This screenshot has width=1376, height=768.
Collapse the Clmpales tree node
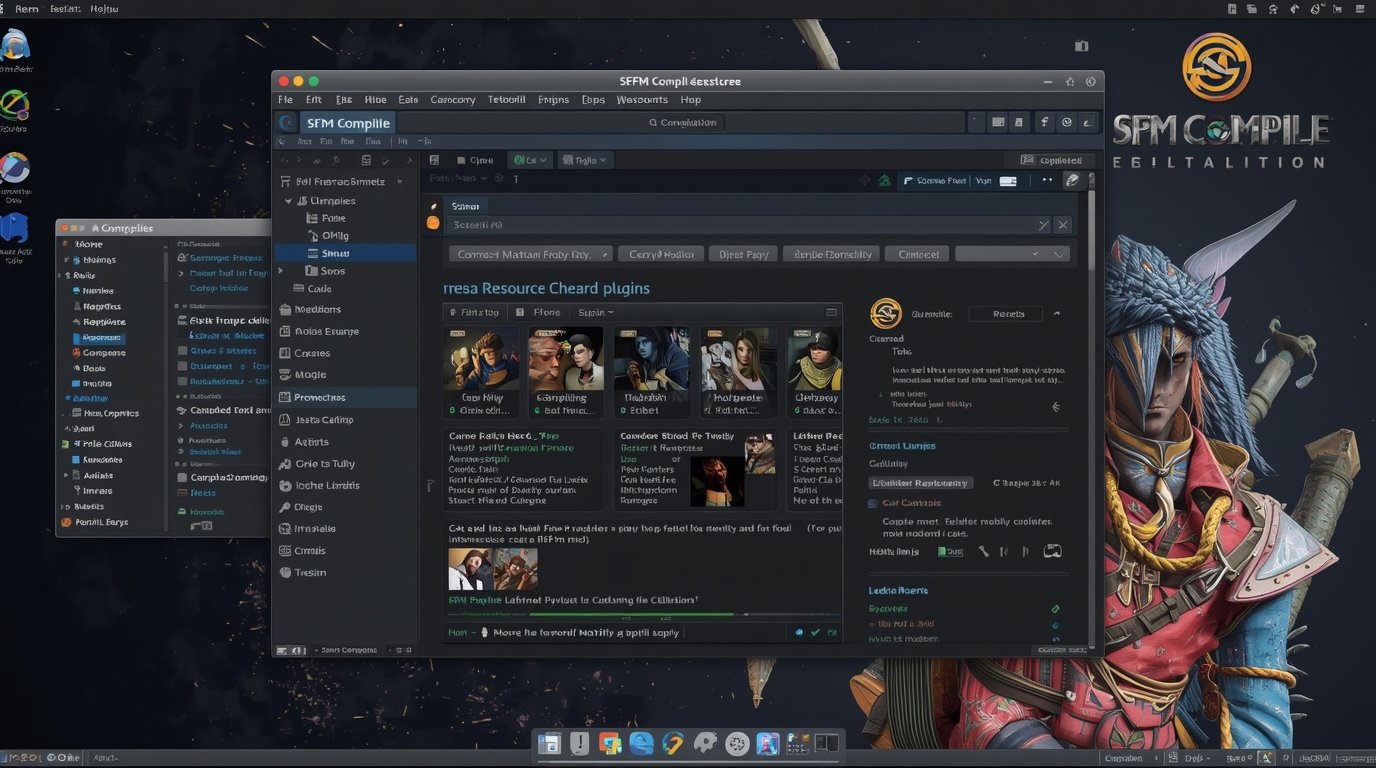coord(288,201)
